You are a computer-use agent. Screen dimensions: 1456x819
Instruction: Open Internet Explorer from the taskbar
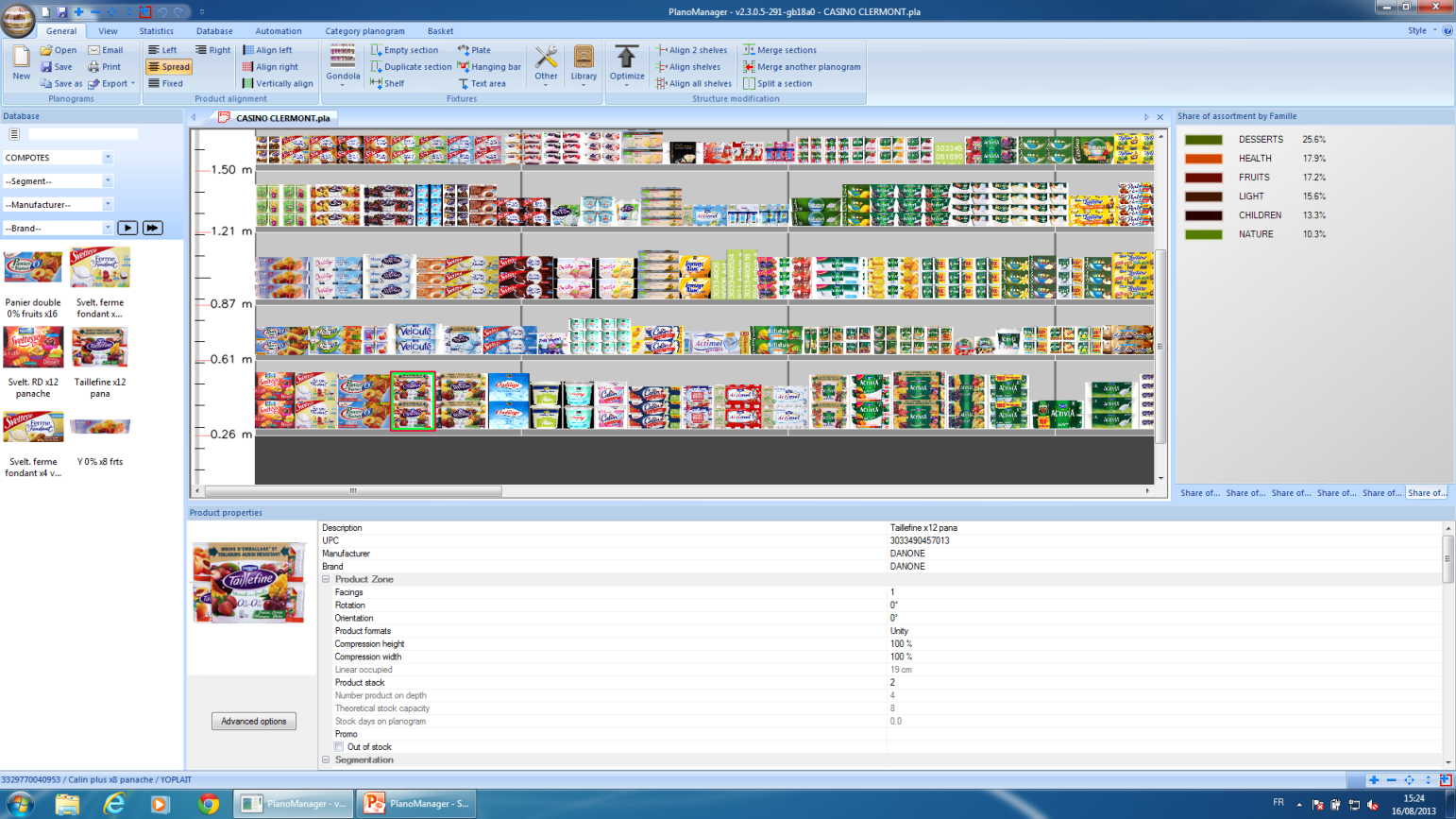[114, 804]
